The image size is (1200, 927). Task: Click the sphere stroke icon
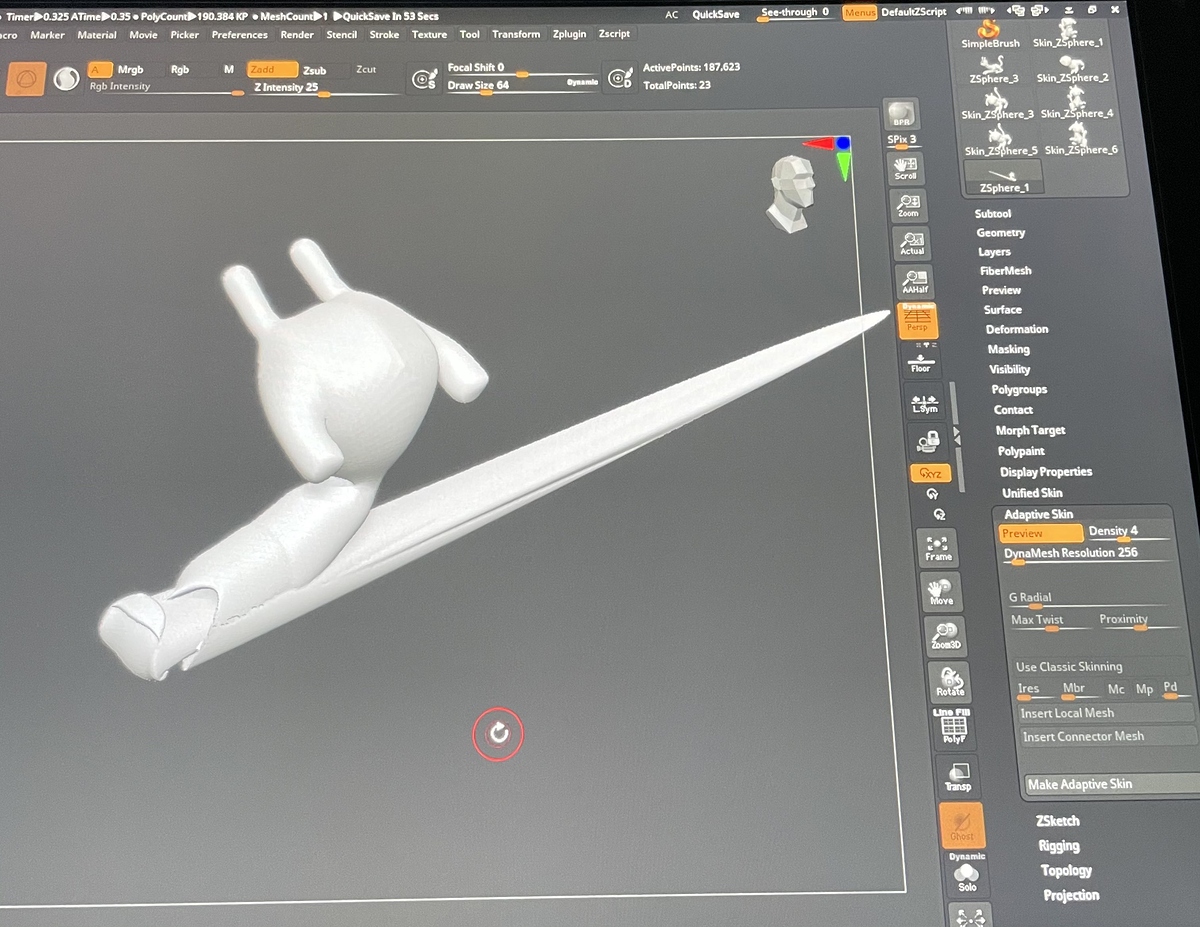pos(66,78)
